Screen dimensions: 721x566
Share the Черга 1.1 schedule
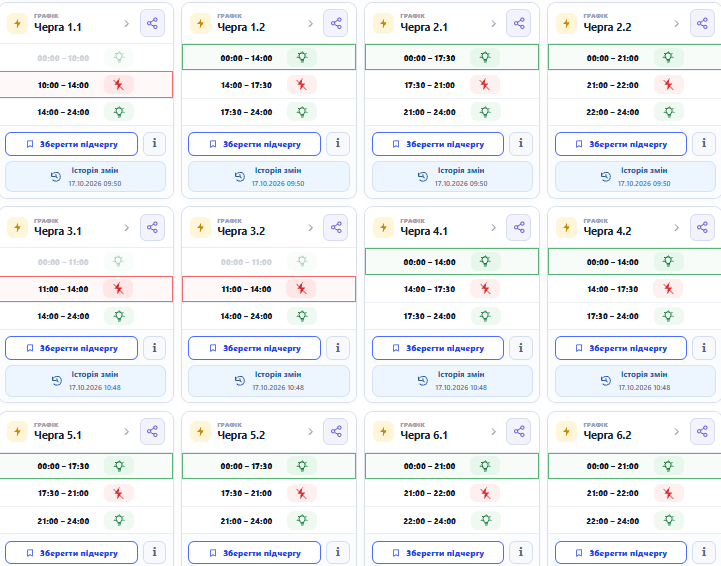152,23
